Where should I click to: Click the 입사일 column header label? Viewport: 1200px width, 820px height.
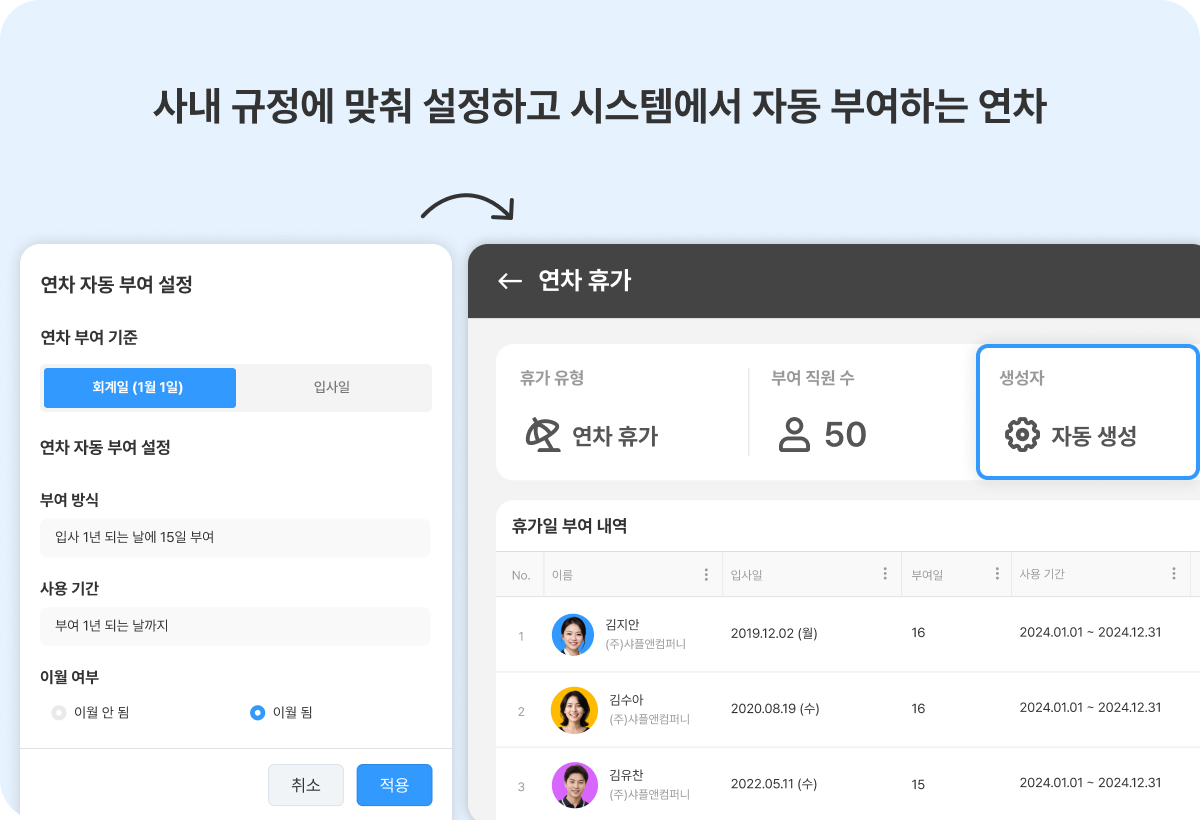click(x=746, y=575)
